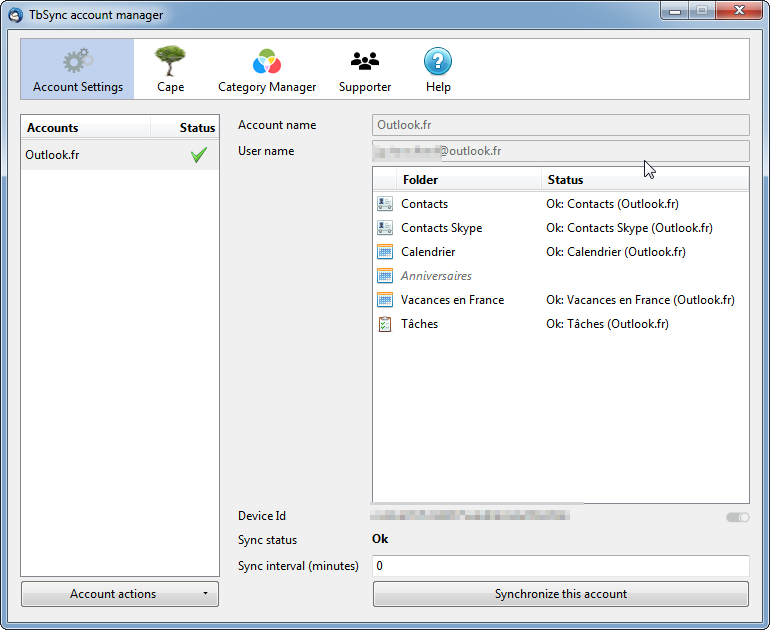This screenshot has height=630, width=770.
Task: Switch to the Category Manager tab
Action: click(267, 69)
